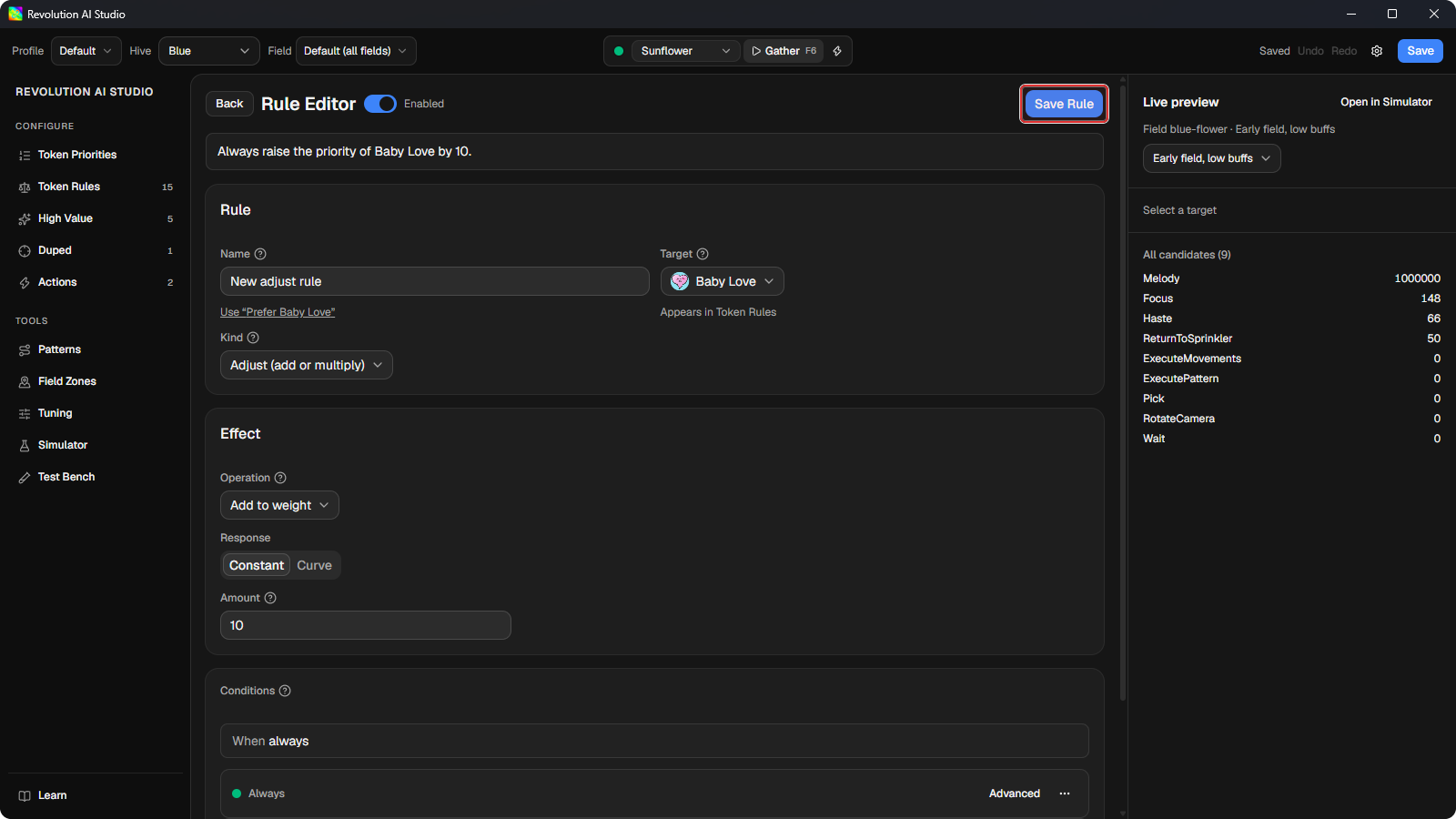Click the When always condition box
This screenshot has width=1456, height=819.
pyautogui.click(x=654, y=741)
